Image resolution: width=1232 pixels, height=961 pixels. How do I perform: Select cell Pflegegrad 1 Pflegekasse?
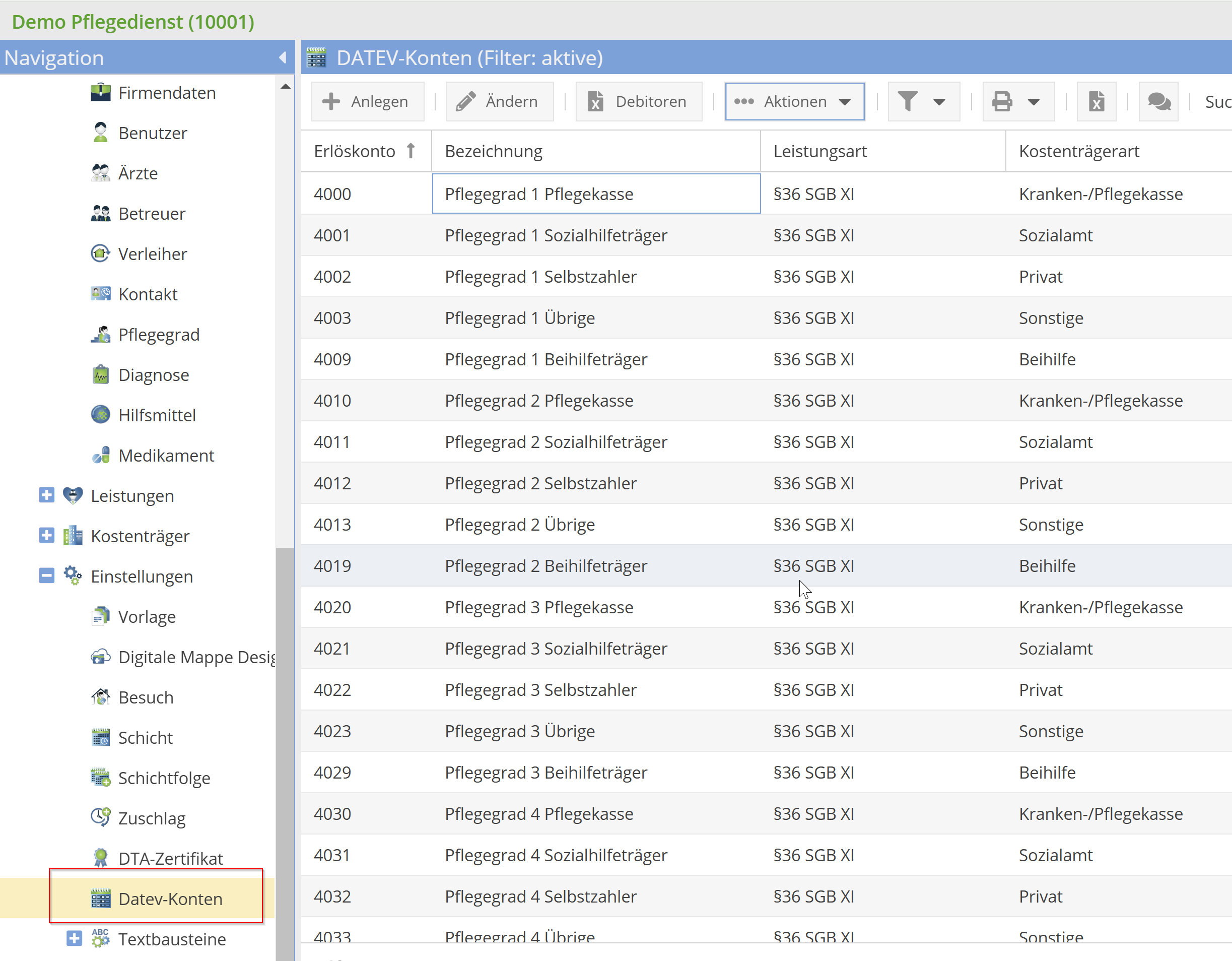click(x=596, y=194)
